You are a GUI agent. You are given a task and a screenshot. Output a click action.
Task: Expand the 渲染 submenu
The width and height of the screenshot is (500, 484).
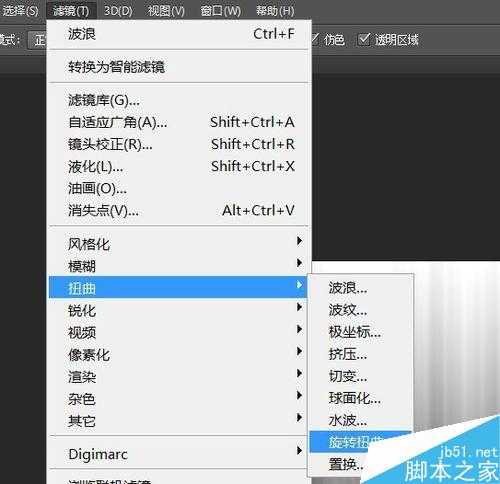178,376
